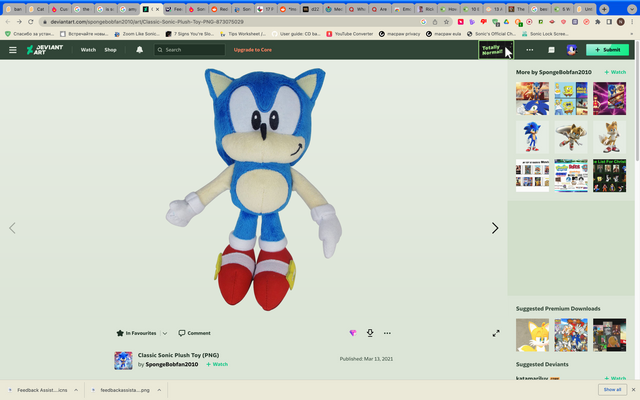The height and width of the screenshot is (400, 640).
Task: Click the Upgrade to Core link
Action: click(252, 49)
